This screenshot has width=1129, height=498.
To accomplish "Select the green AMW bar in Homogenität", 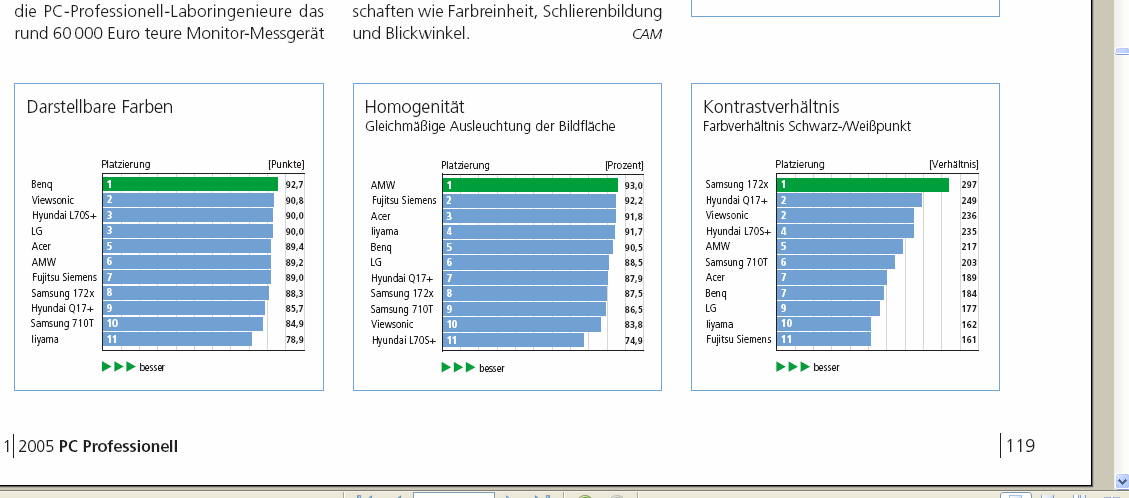I will click(x=530, y=185).
